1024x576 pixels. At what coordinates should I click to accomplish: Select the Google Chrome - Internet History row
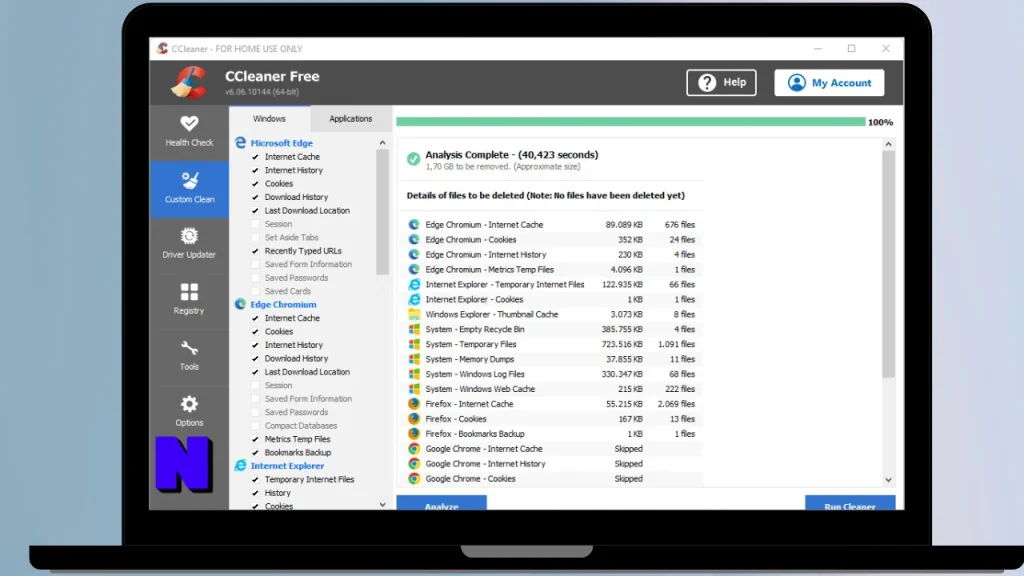[554, 464]
